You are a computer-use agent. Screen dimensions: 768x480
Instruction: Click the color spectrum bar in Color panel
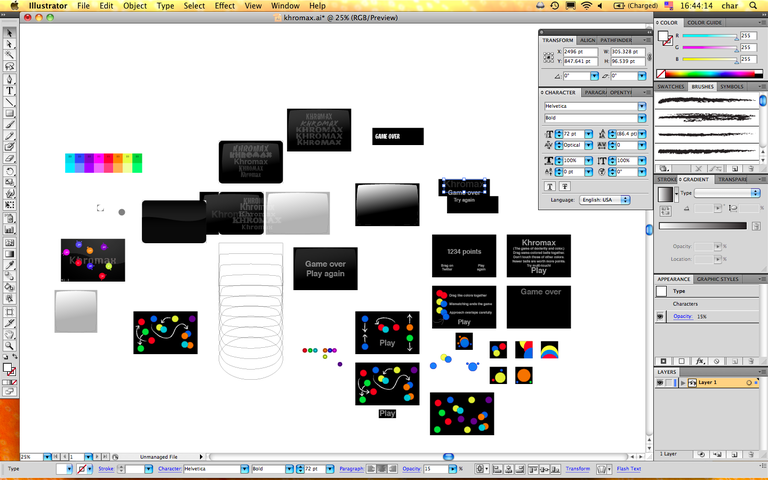click(x=714, y=74)
